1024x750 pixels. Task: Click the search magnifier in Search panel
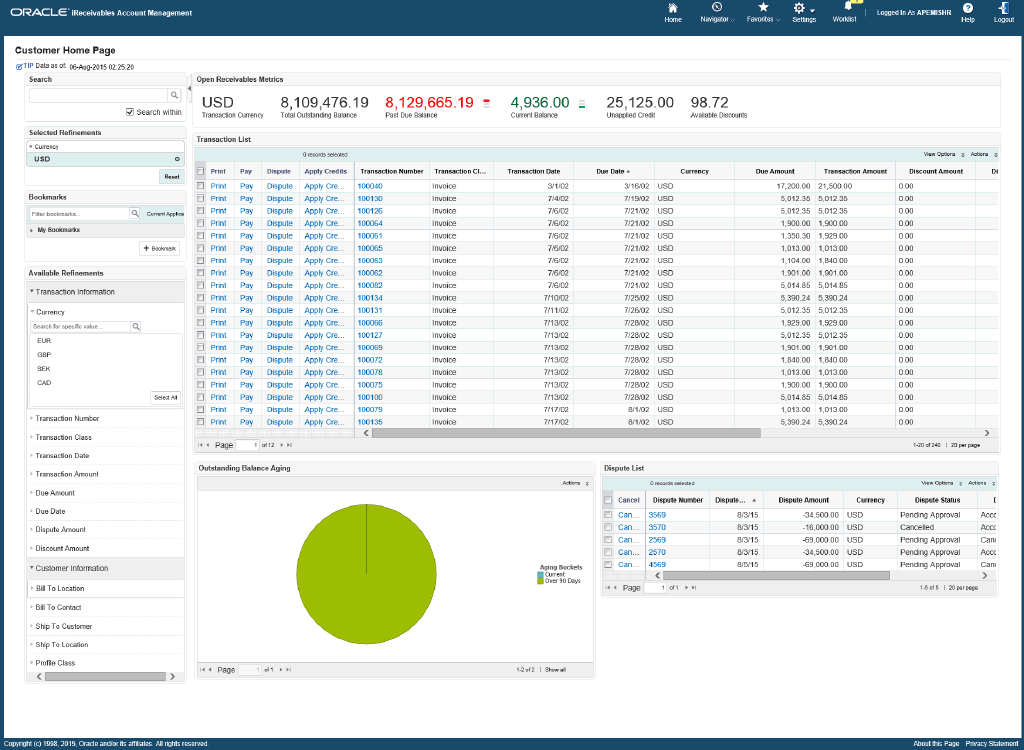point(174,95)
